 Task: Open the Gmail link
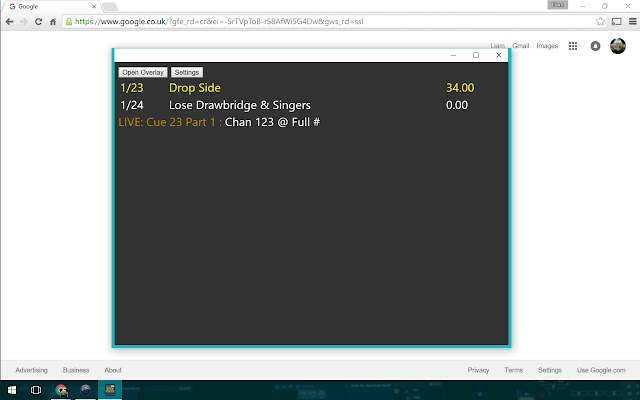coord(520,46)
